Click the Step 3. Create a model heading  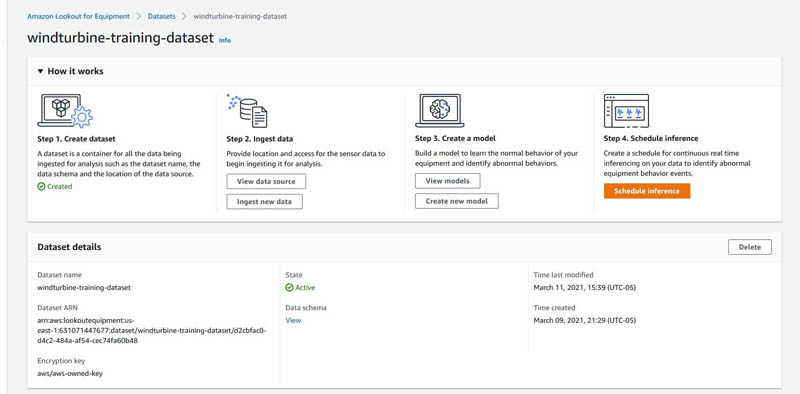tap(455, 138)
